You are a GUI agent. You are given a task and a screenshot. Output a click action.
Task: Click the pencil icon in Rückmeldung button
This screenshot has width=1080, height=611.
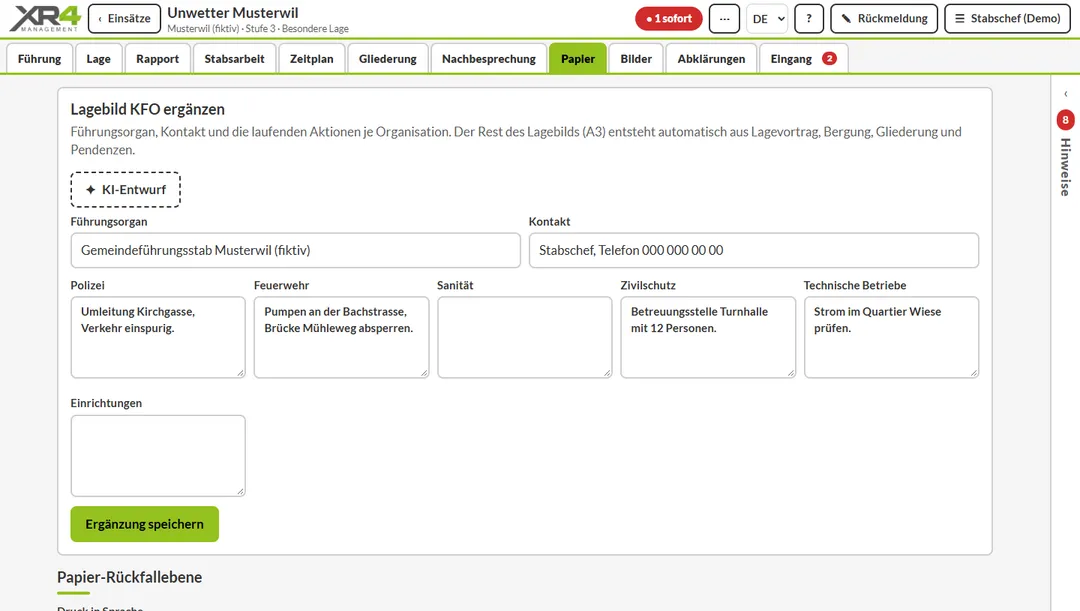coord(847,19)
